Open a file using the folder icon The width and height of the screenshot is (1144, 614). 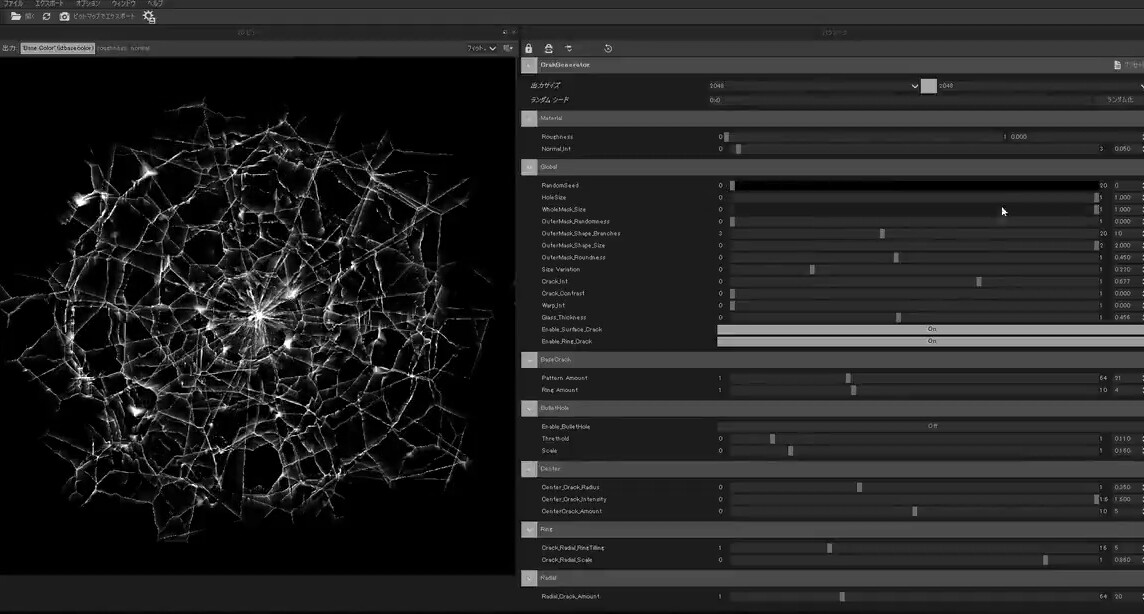tap(18, 16)
